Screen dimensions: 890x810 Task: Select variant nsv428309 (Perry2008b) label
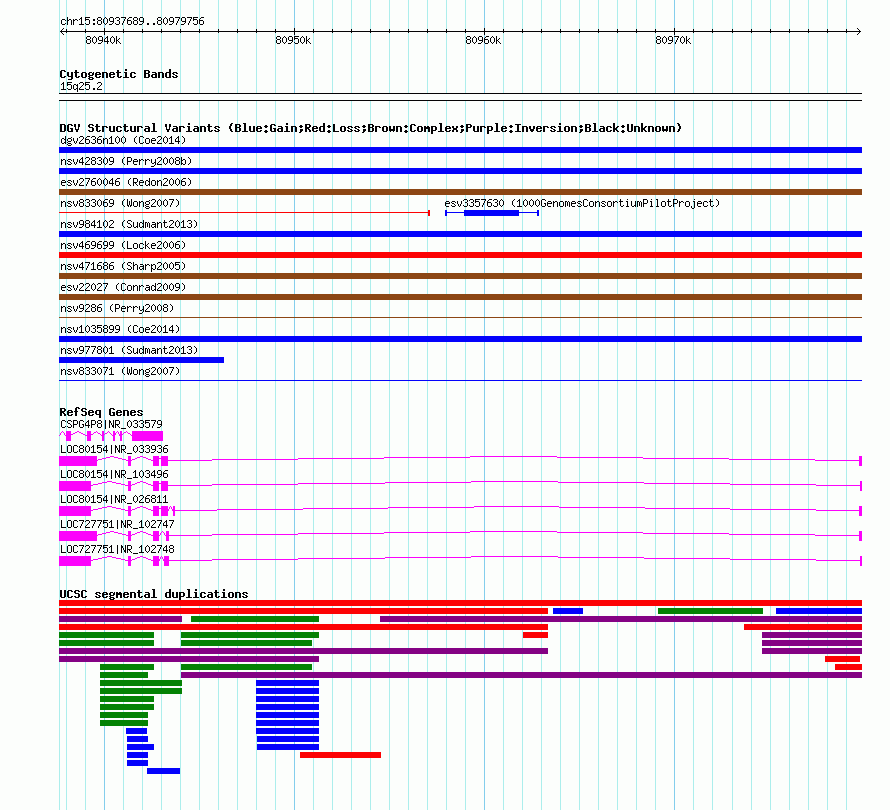126,161
